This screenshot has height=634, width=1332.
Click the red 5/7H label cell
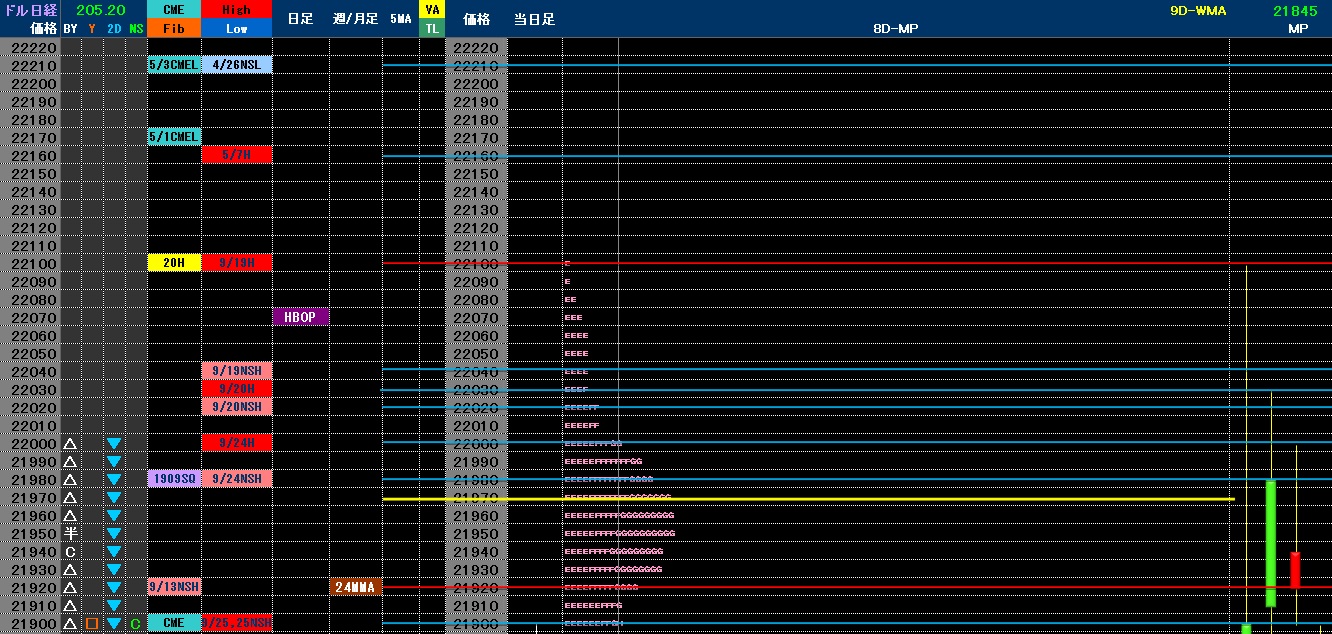(236, 155)
